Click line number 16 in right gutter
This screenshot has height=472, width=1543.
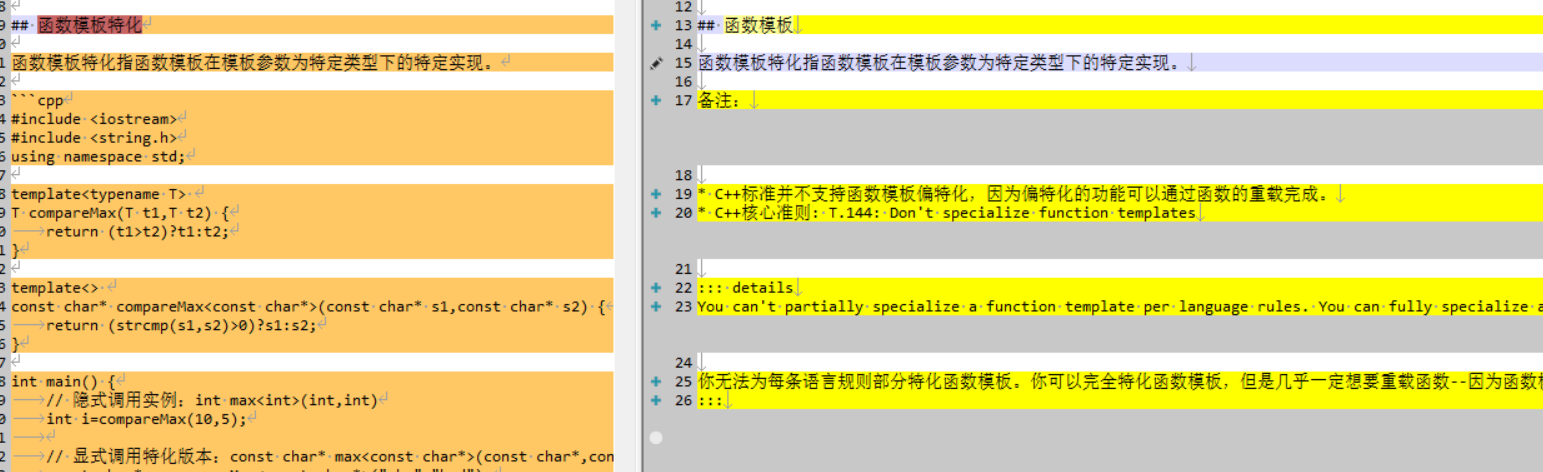683,82
